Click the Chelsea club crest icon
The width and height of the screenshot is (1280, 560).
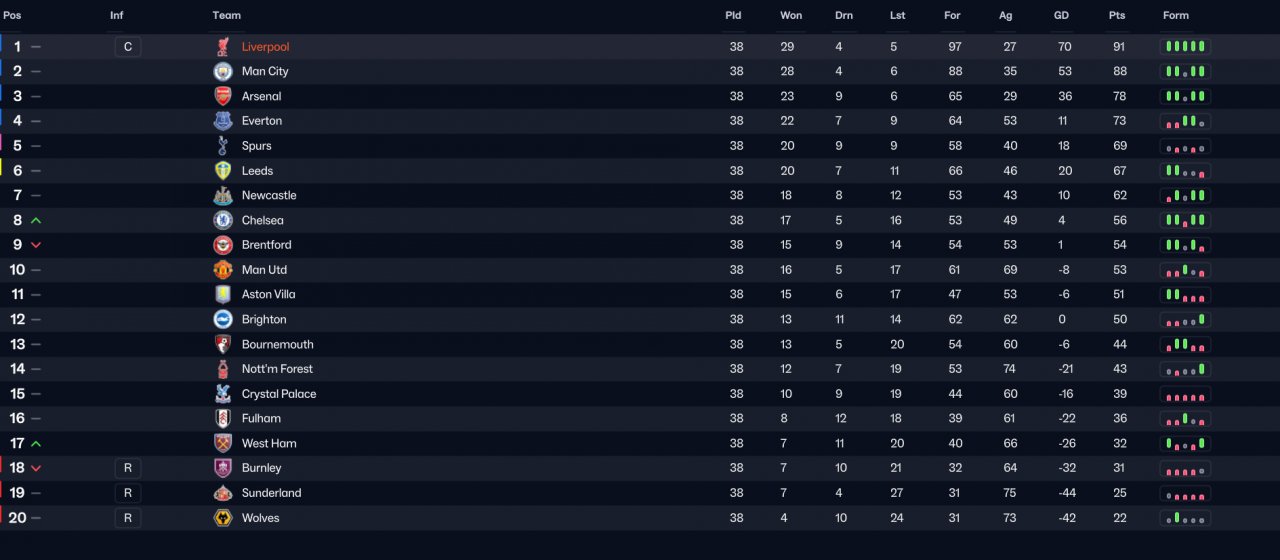(x=222, y=220)
